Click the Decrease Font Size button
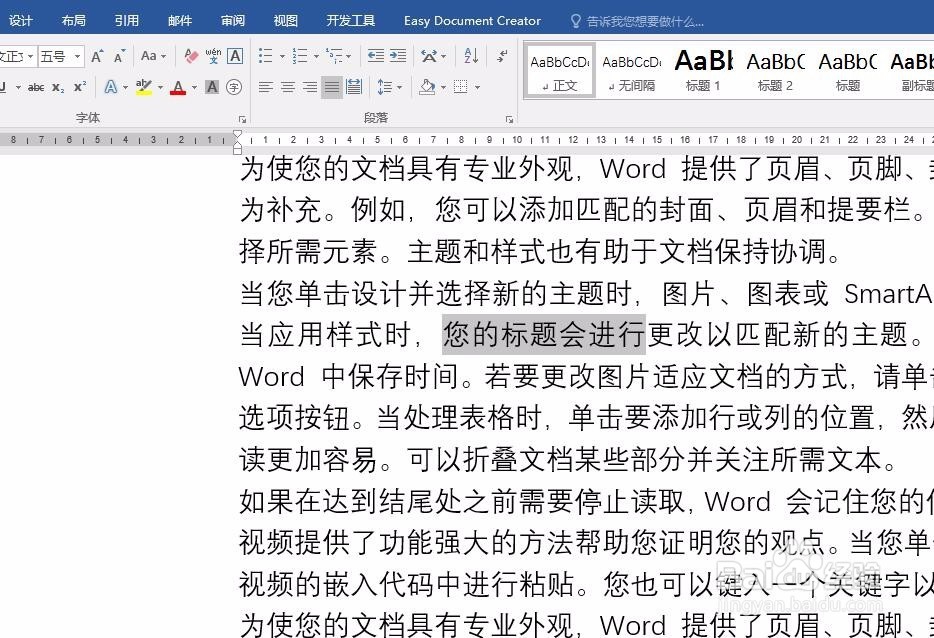934x638 pixels. (x=120, y=57)
